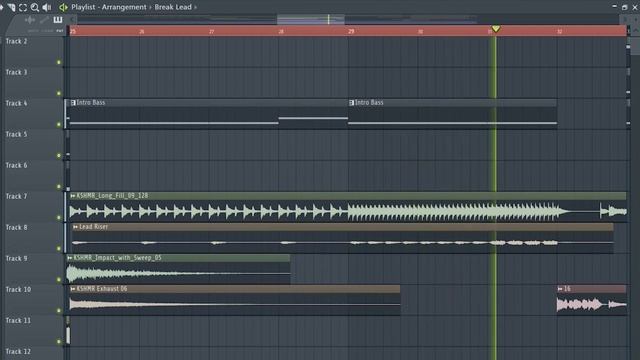This screenshot has height=360, width=640.
Task: Select the Track 8 header label
Action: [x=16, y=227]
